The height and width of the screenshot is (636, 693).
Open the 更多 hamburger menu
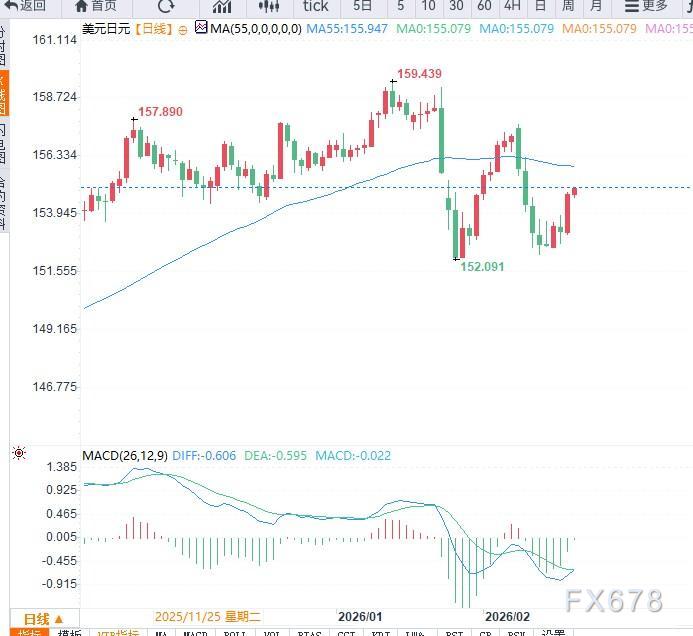tap(645, 6)
